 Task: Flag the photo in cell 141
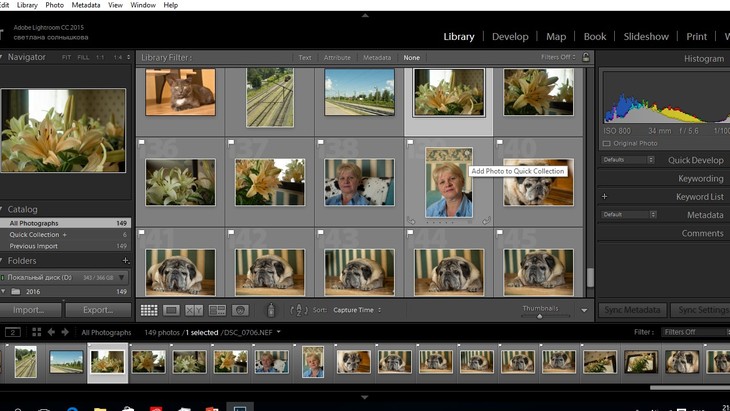[x=142, y=232]
